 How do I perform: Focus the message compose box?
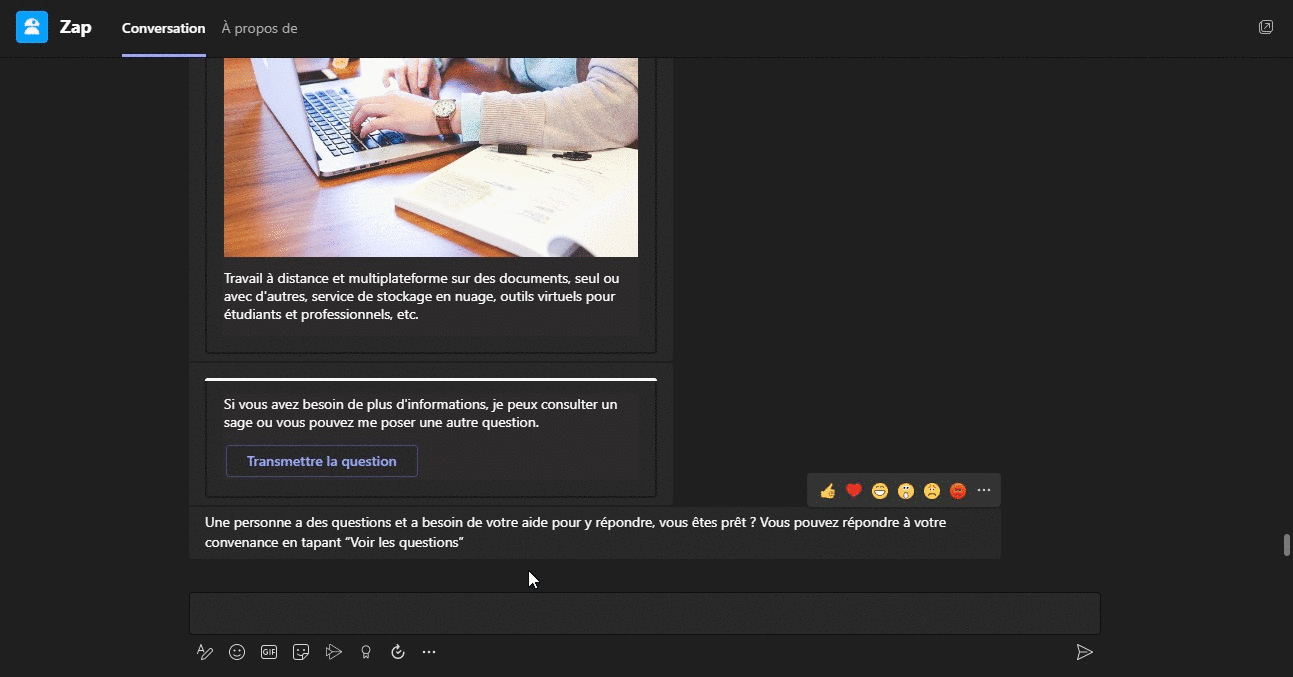645,613
